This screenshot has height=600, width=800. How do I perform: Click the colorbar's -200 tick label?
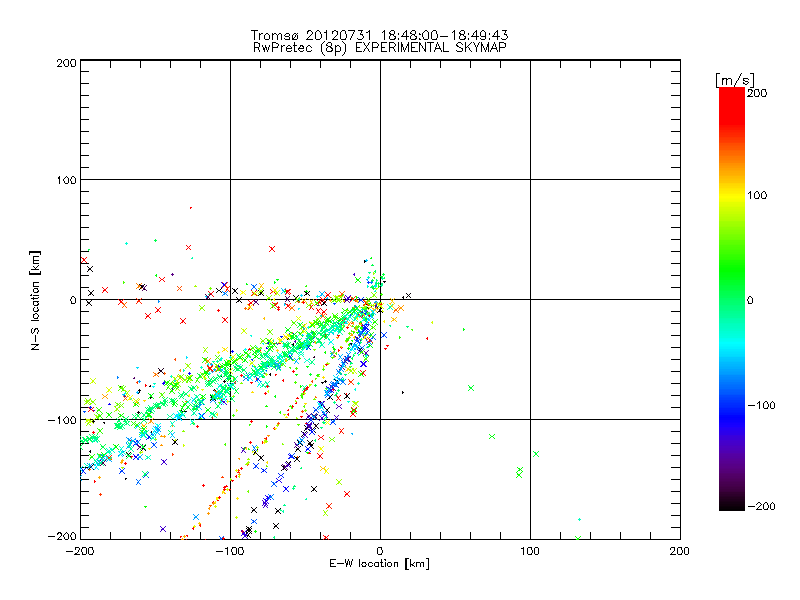[x=761, y=507]
